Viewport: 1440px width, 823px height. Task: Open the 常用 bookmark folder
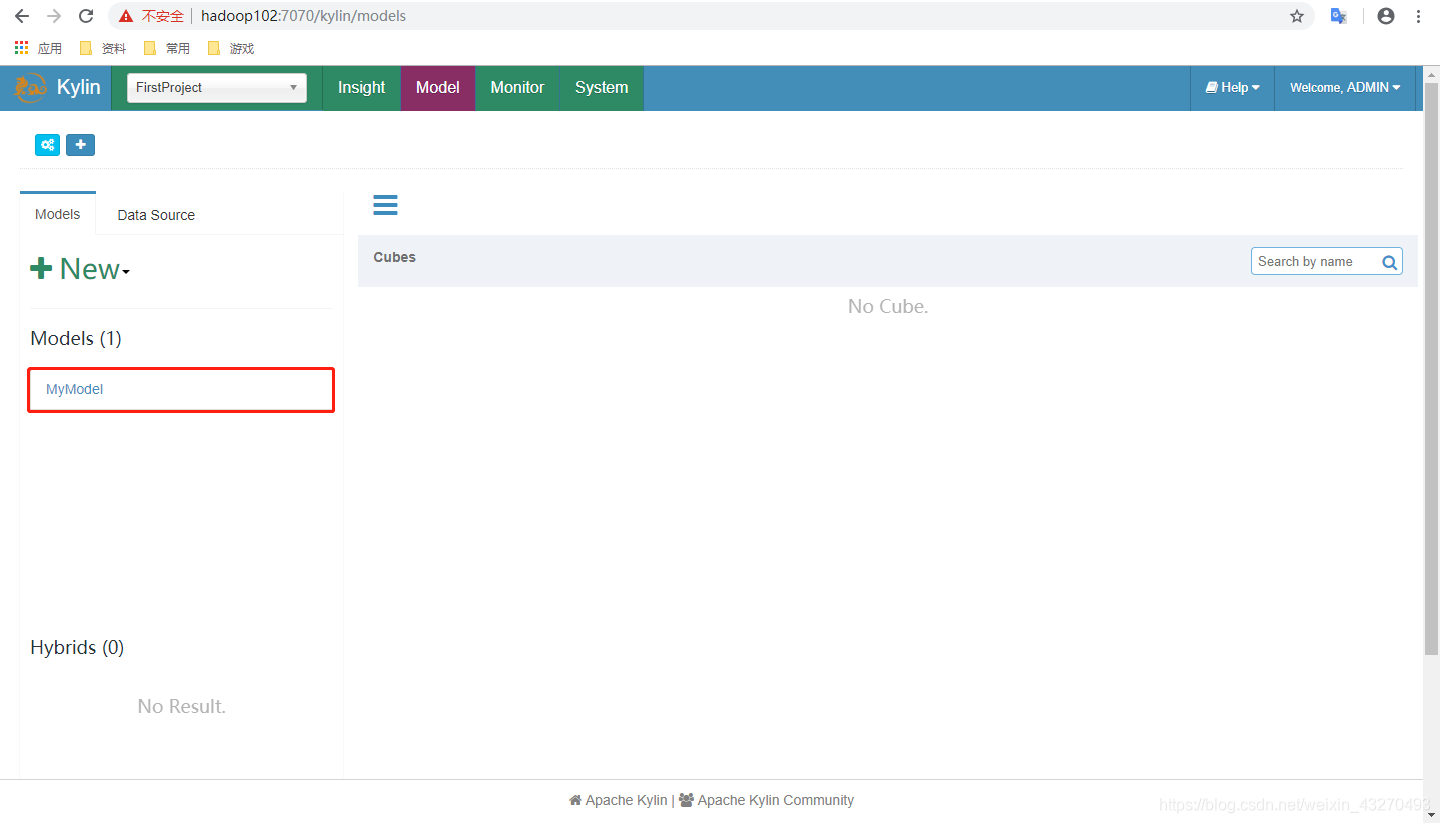(166, 48)
